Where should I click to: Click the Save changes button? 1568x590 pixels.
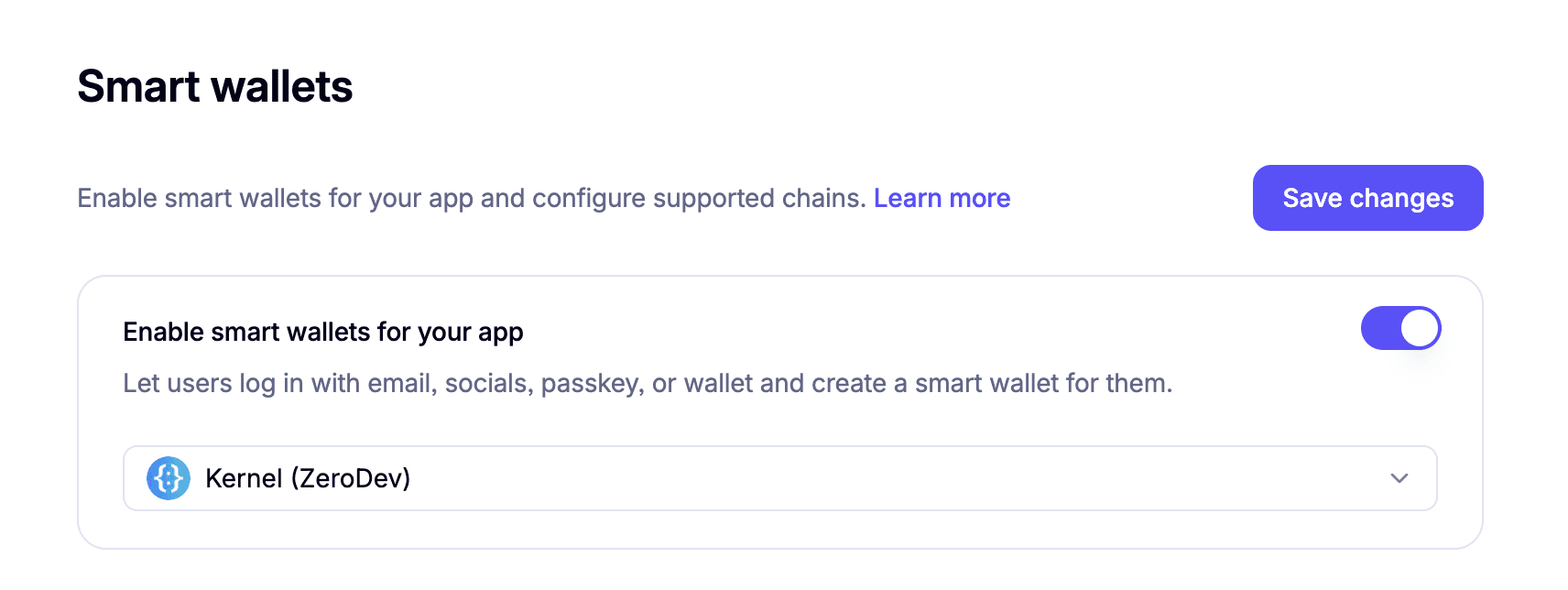click(x=1367, y=198)
